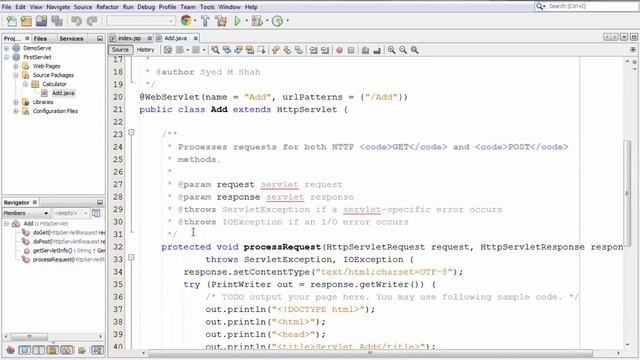
Task: Toggle Show Inner Classes filter in Navigator
Action: [x=67, y=350]
